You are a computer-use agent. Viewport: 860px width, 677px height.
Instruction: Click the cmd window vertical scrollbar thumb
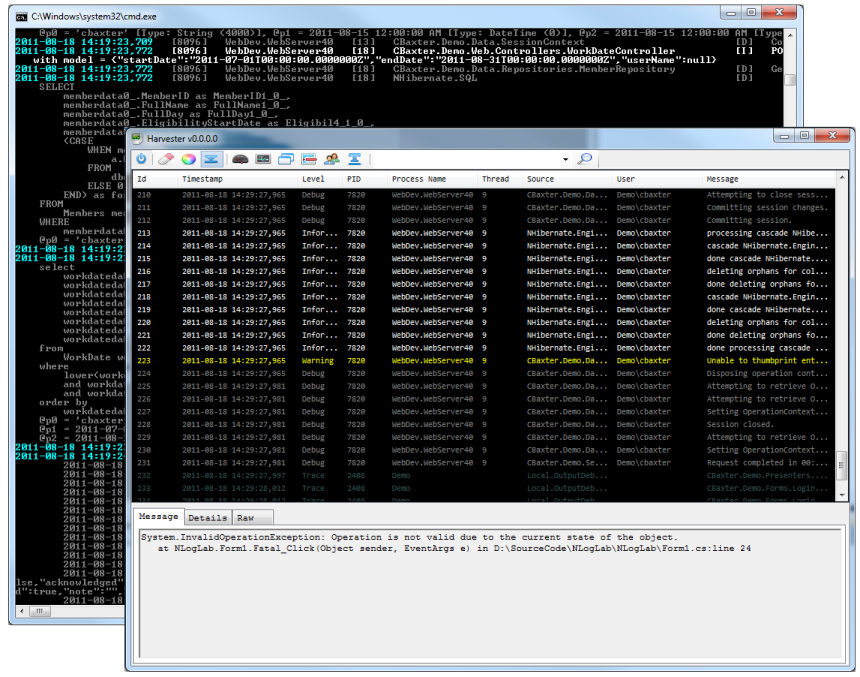tap(790, 80)
